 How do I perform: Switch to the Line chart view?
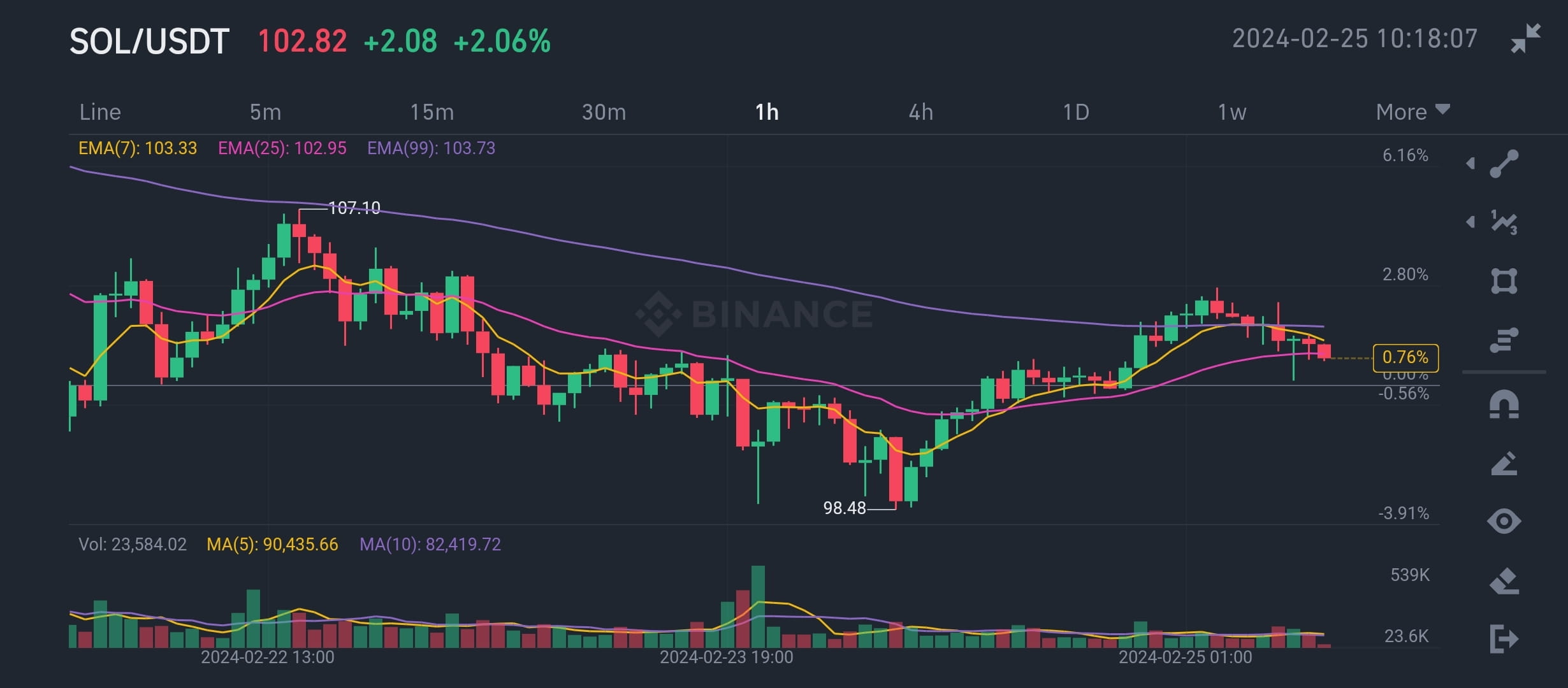point(99,111)
